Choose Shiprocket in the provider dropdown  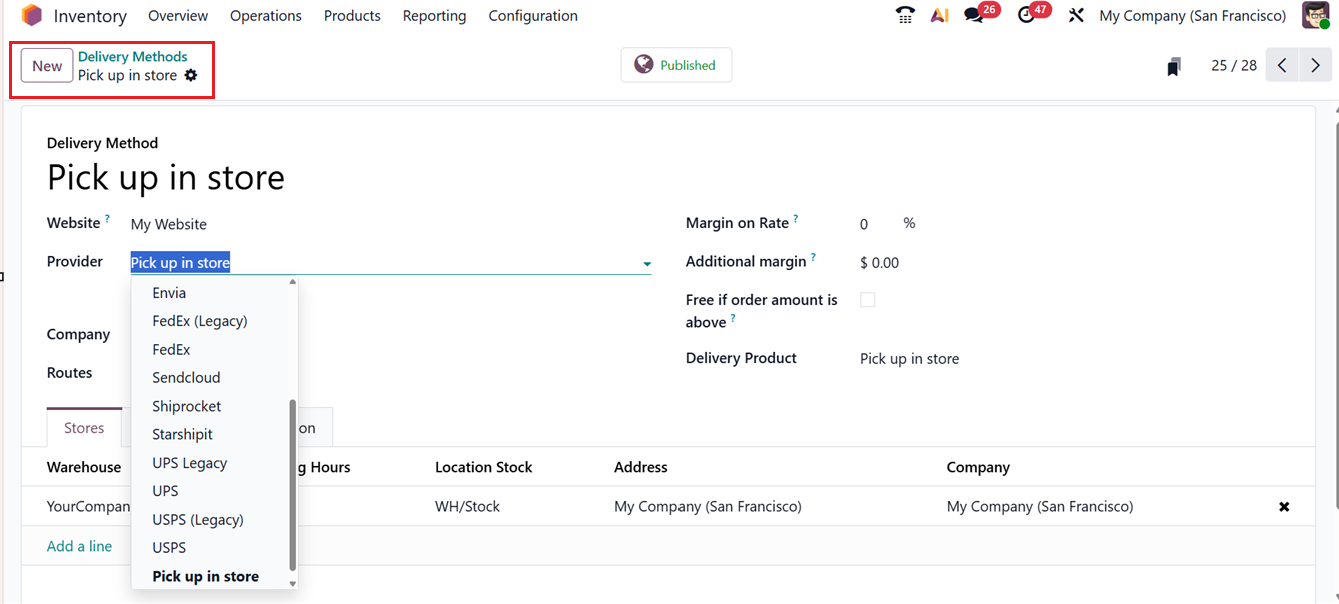187,406
